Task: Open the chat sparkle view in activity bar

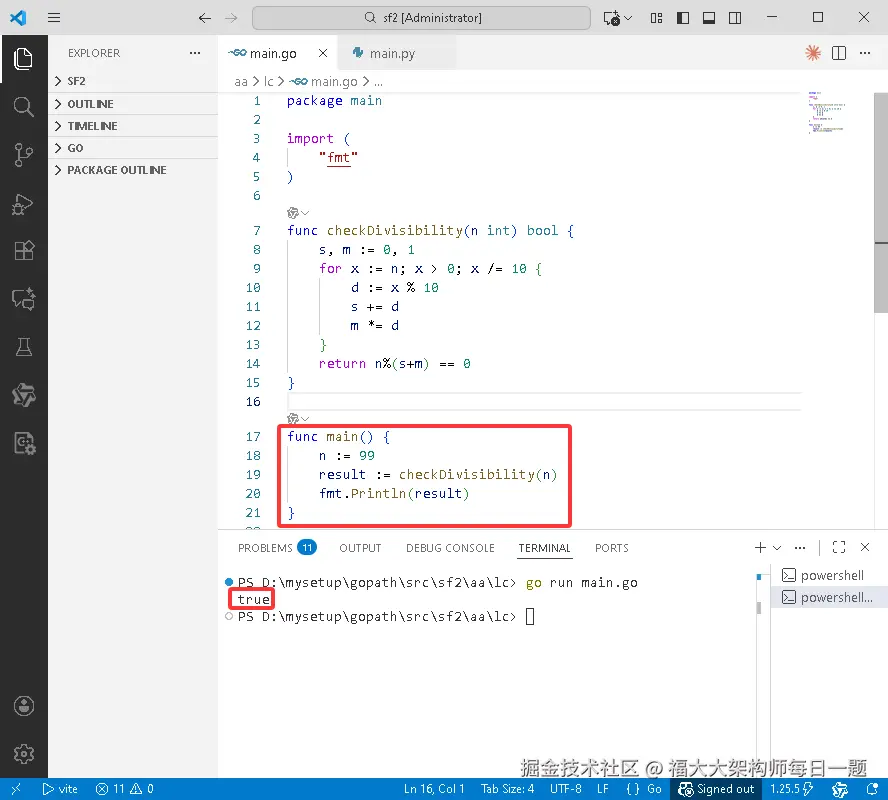Action: pyautogui.click(x=23, y=298)
